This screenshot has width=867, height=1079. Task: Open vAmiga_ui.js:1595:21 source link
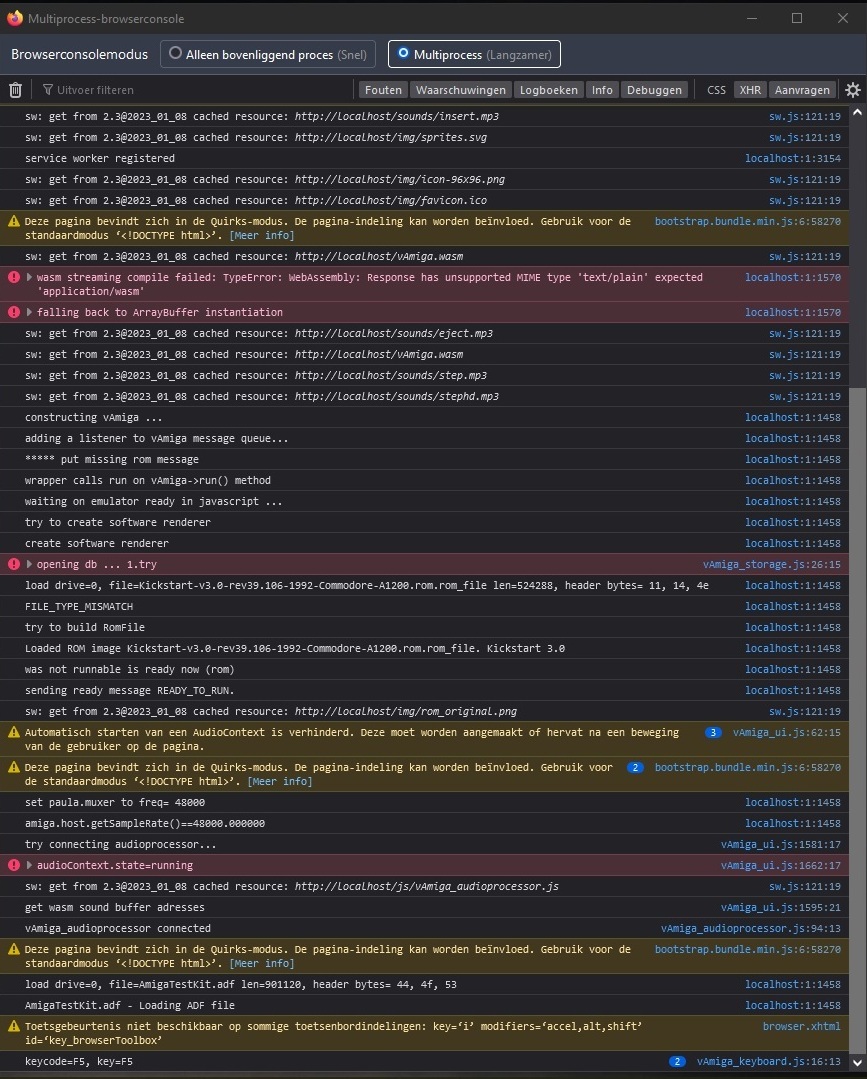[780, 907]
